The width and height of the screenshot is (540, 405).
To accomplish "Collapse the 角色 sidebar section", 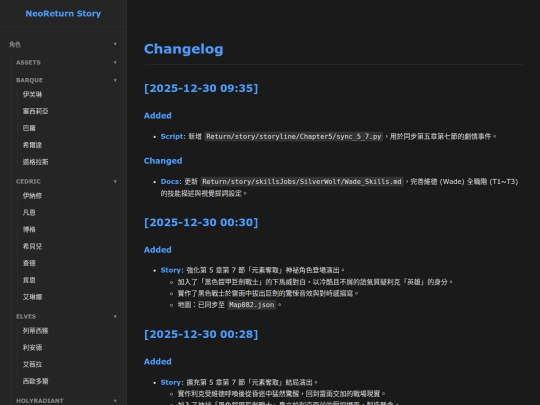I will pos(63,44).
